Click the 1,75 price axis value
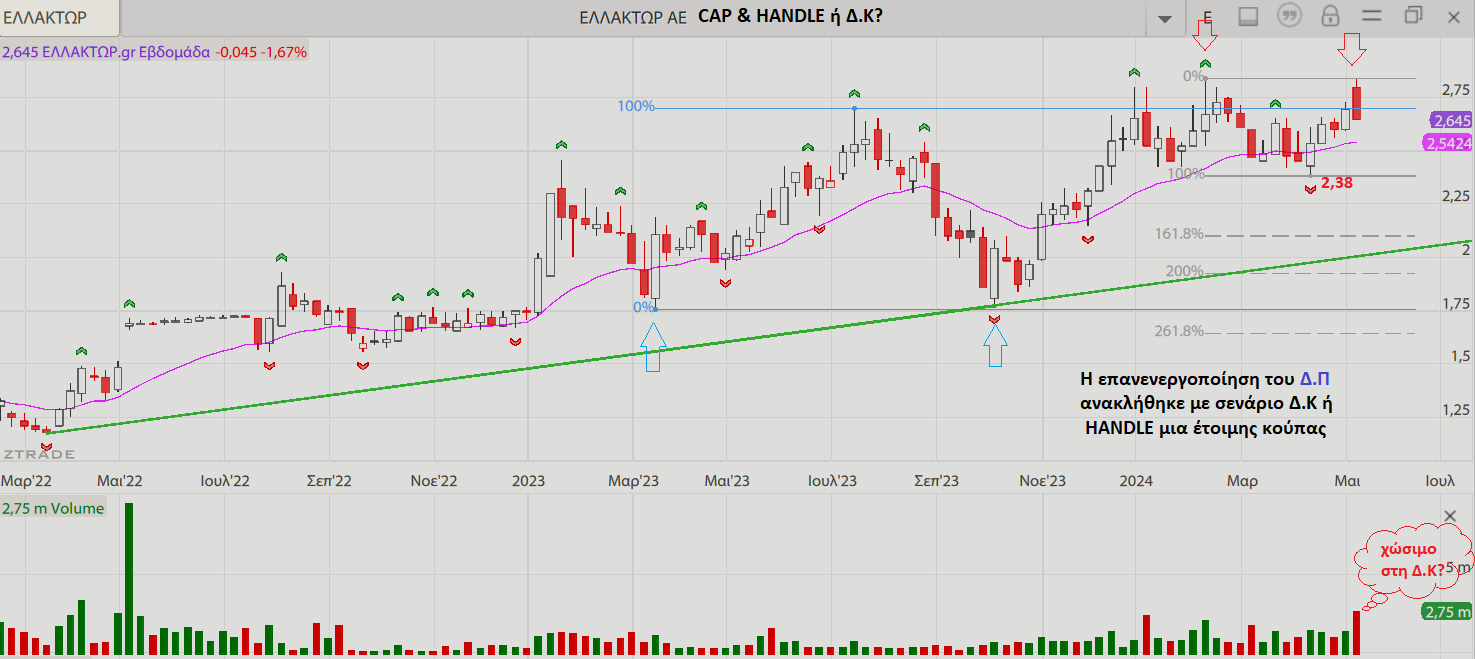 [x=1456, y=304]
